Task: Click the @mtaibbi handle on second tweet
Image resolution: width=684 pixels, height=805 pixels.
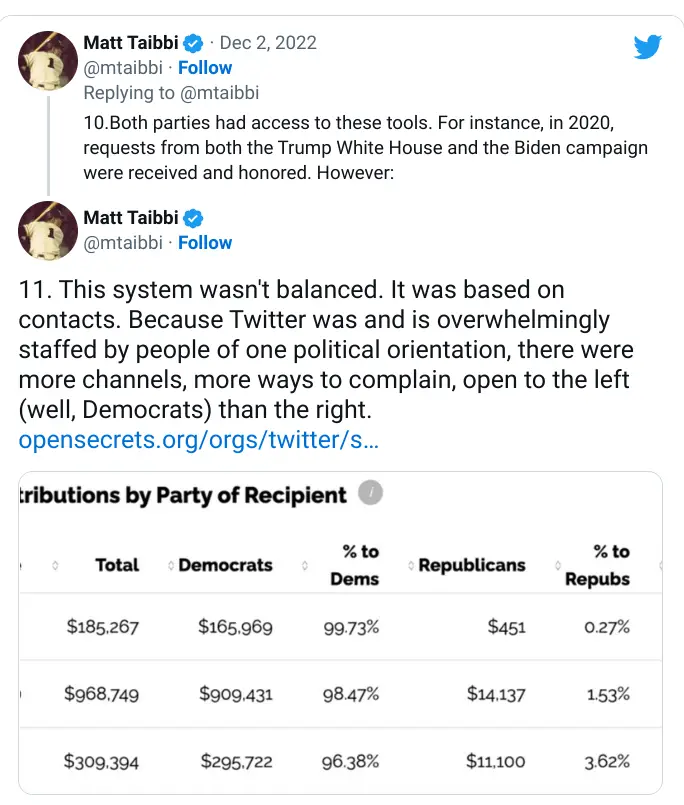Action: (123, 243)
